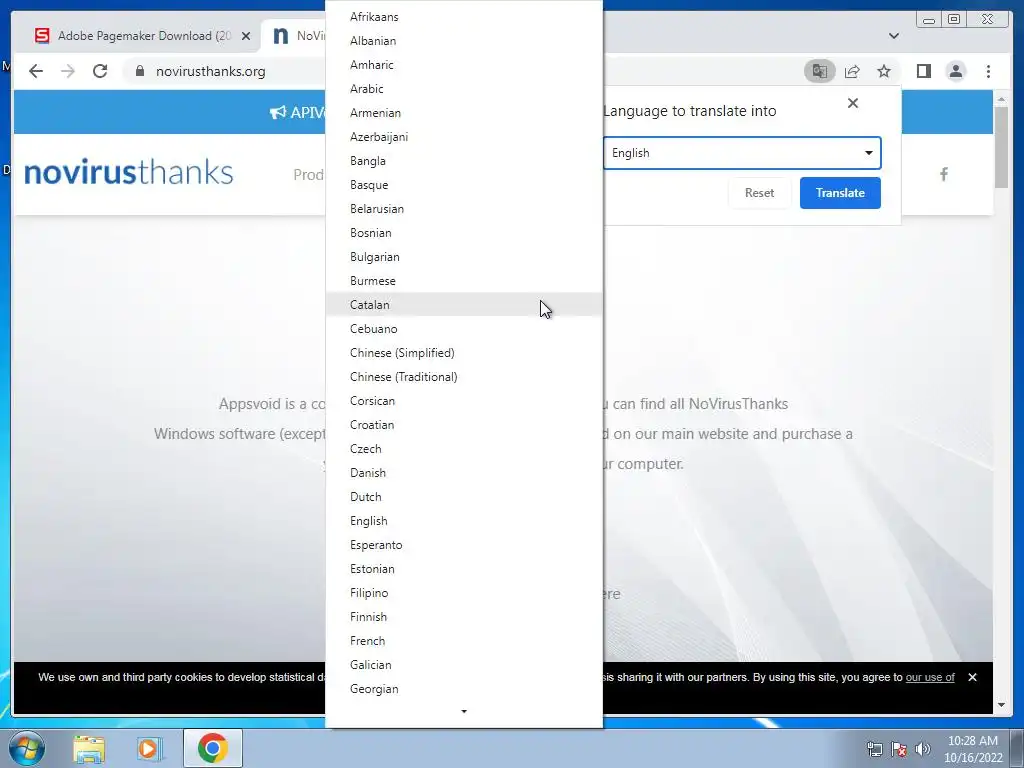Click the novirusthanks logo
This screenshot has width=1024, height=768.
[x=129, y=172]
